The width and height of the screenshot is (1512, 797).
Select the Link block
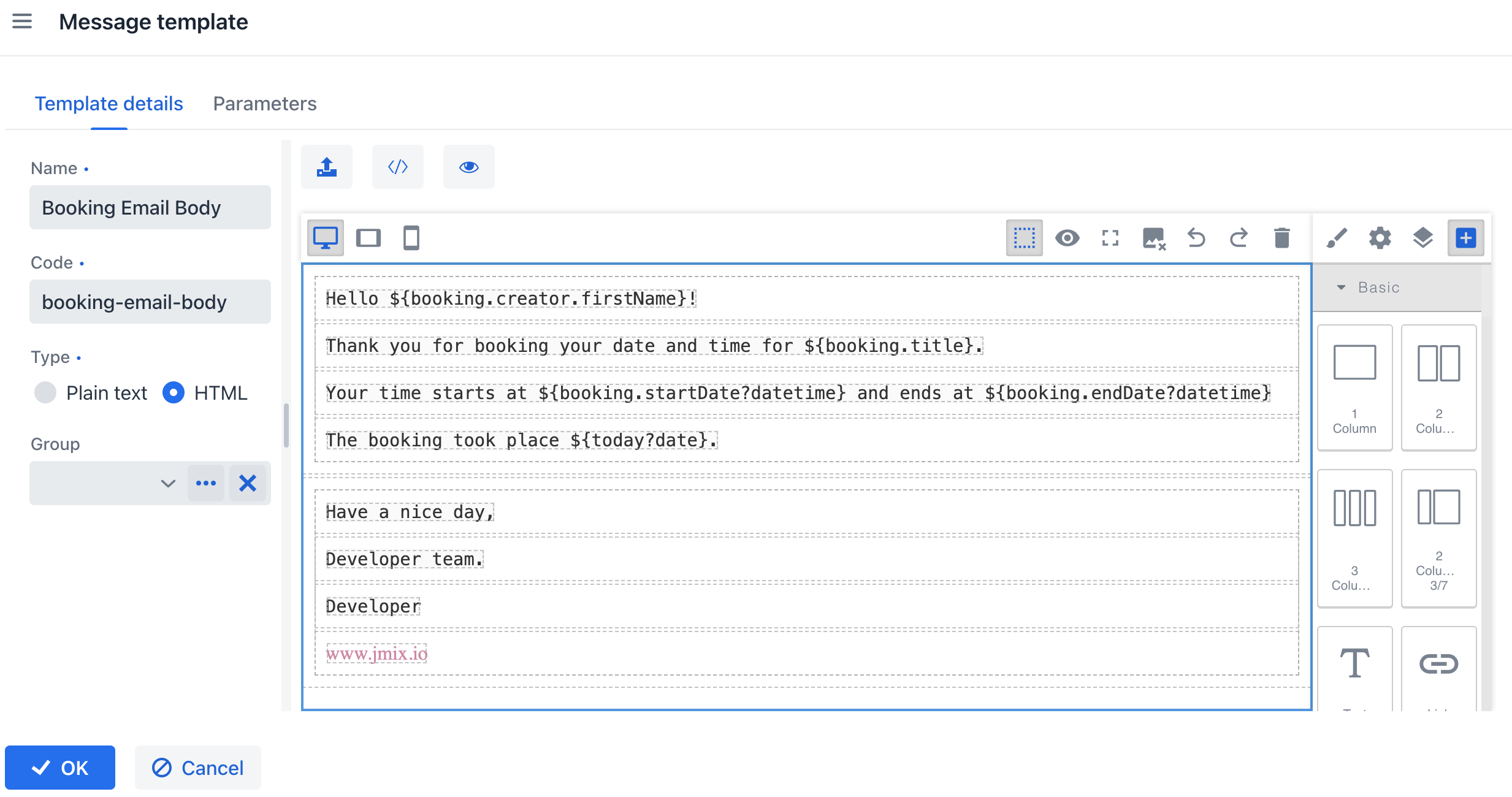[1439, 668]
